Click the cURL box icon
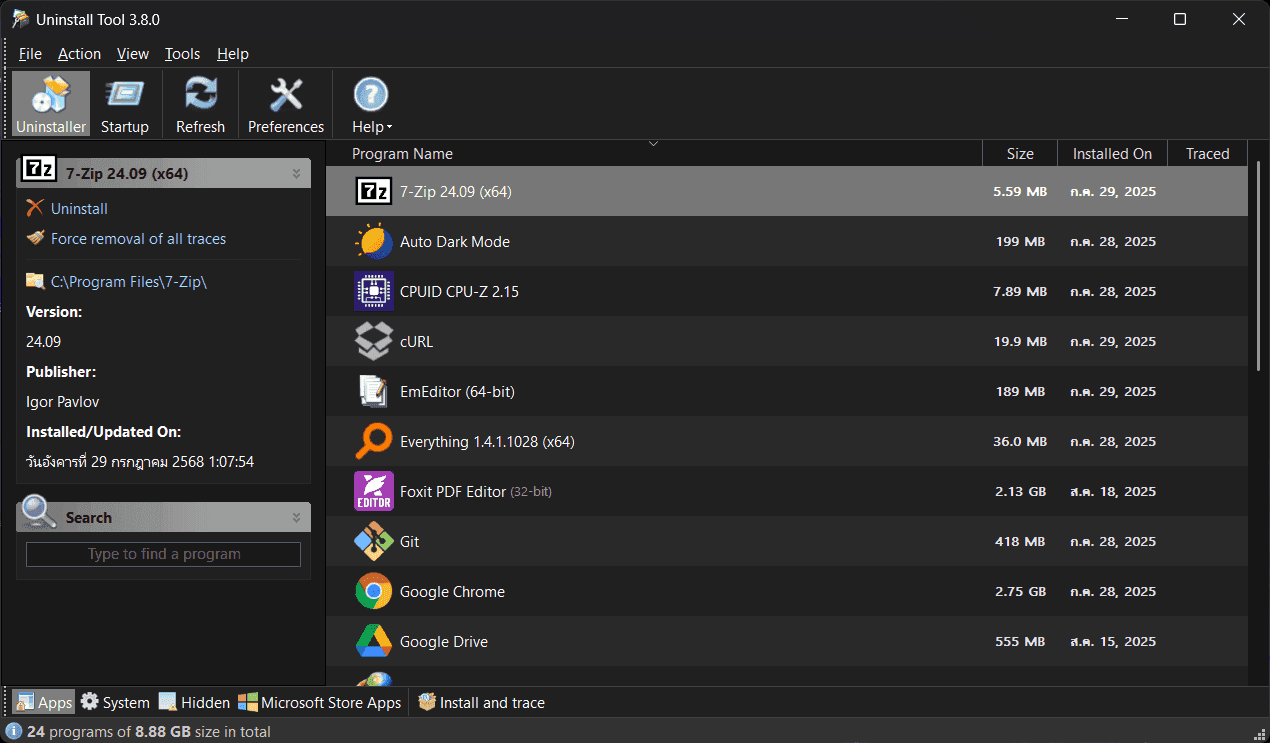 (374, 341)
